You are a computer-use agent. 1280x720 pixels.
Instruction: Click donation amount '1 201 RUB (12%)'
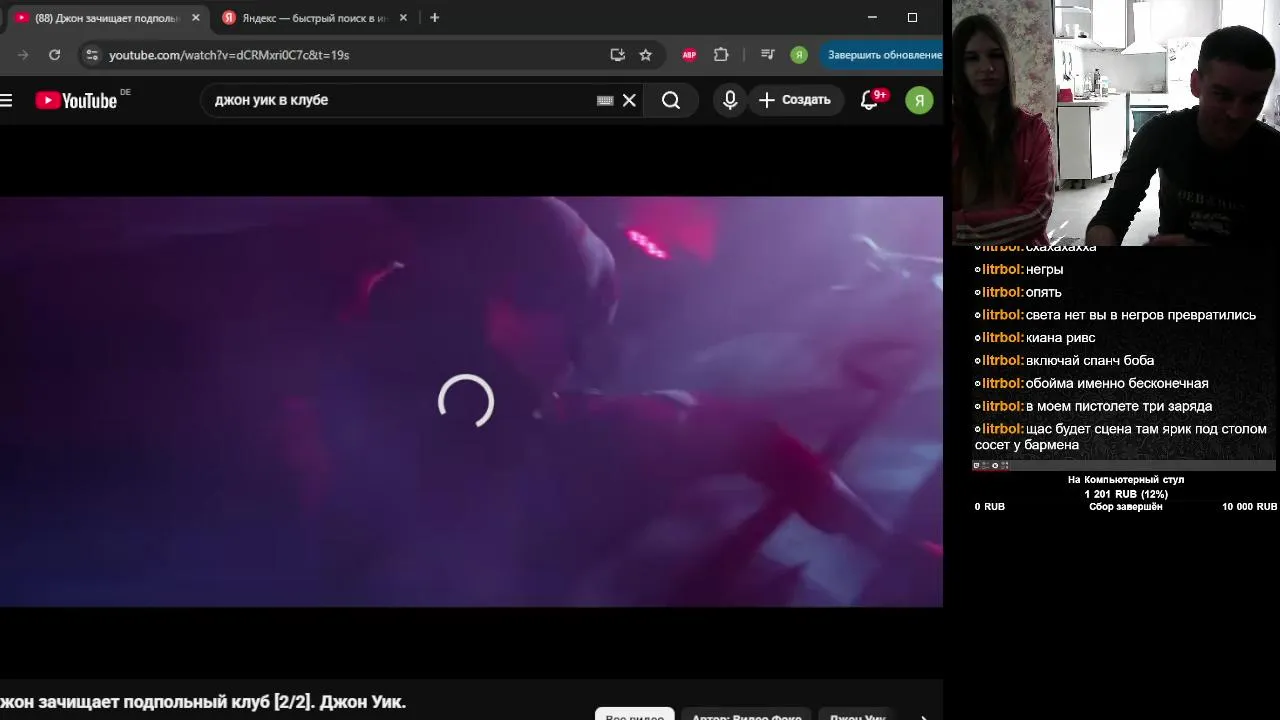click(x=1126, y=494)
